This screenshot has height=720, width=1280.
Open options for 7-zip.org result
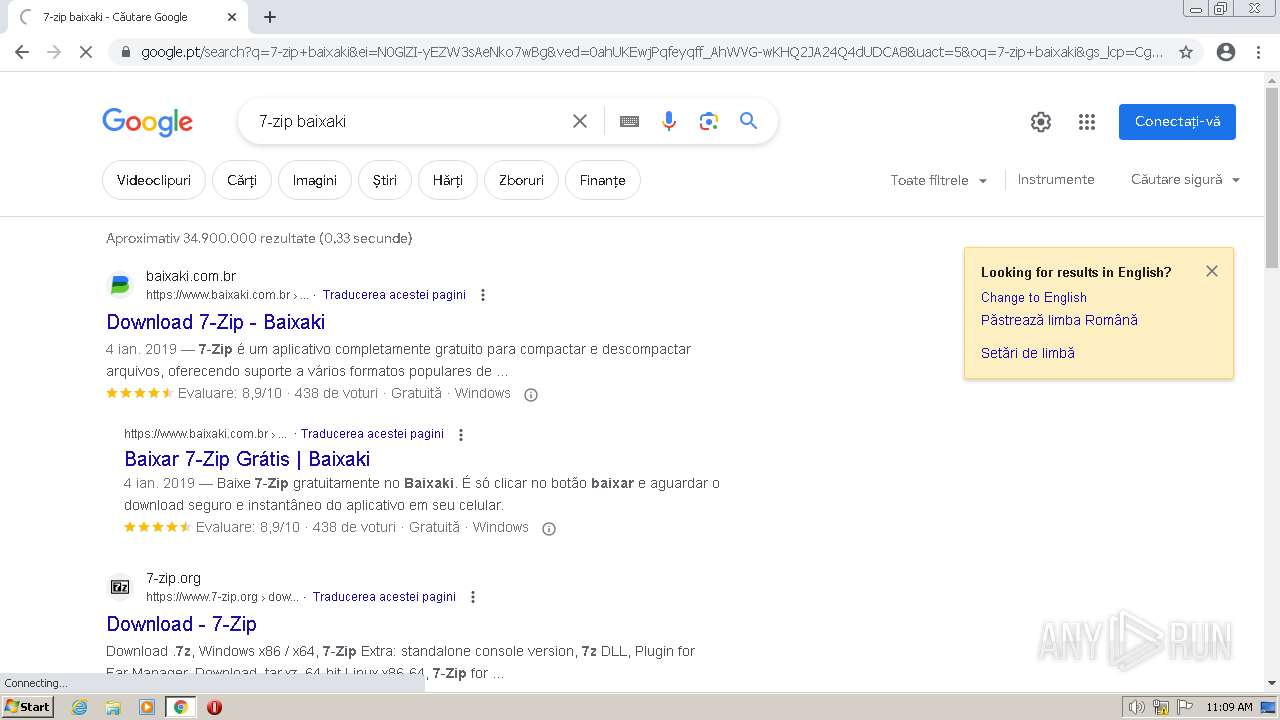point(473,597)
